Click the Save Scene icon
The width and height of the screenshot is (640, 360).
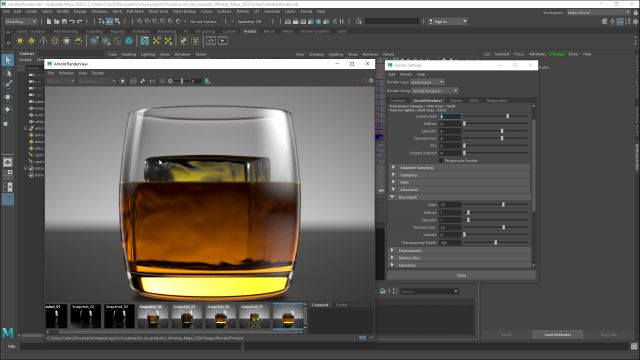64,21
